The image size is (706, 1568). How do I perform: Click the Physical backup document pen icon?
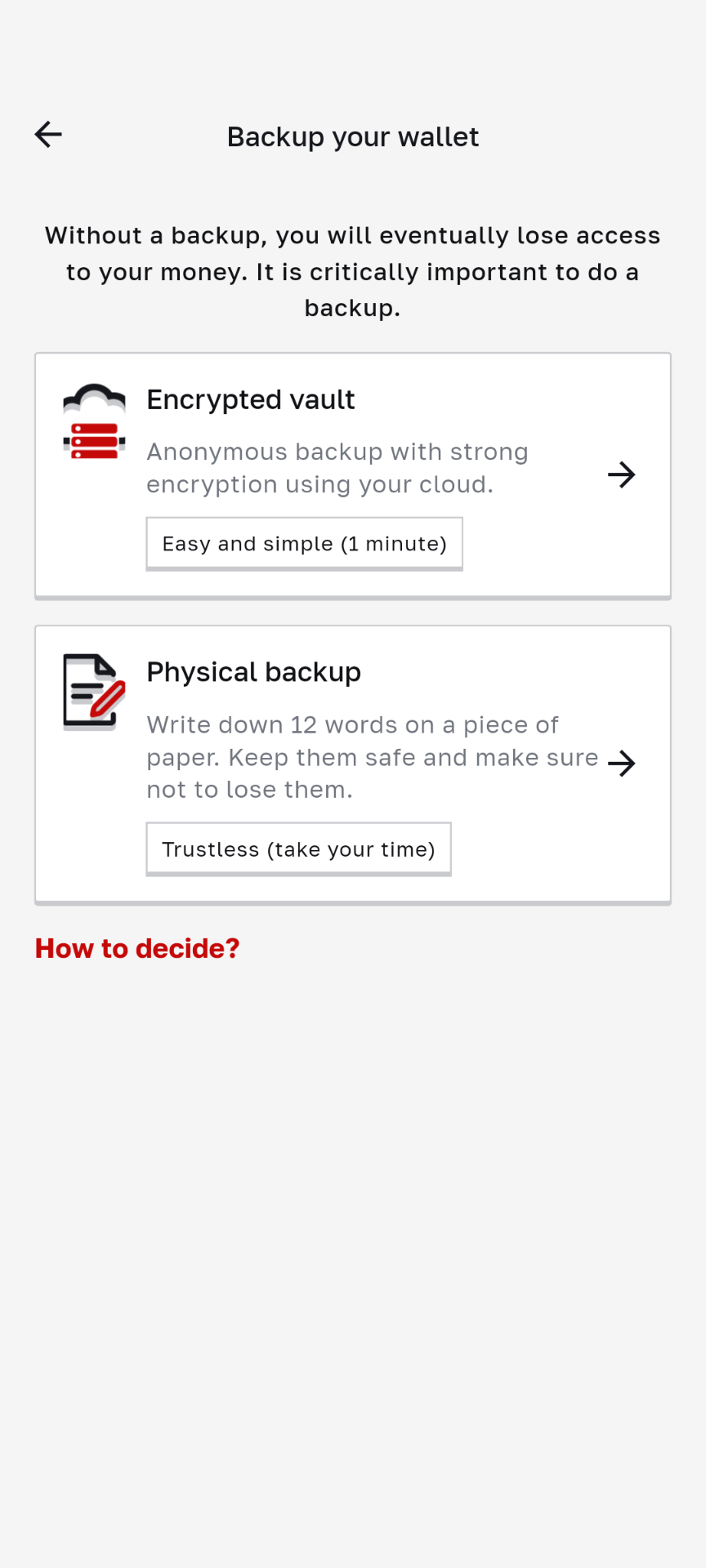pos(95,691)
